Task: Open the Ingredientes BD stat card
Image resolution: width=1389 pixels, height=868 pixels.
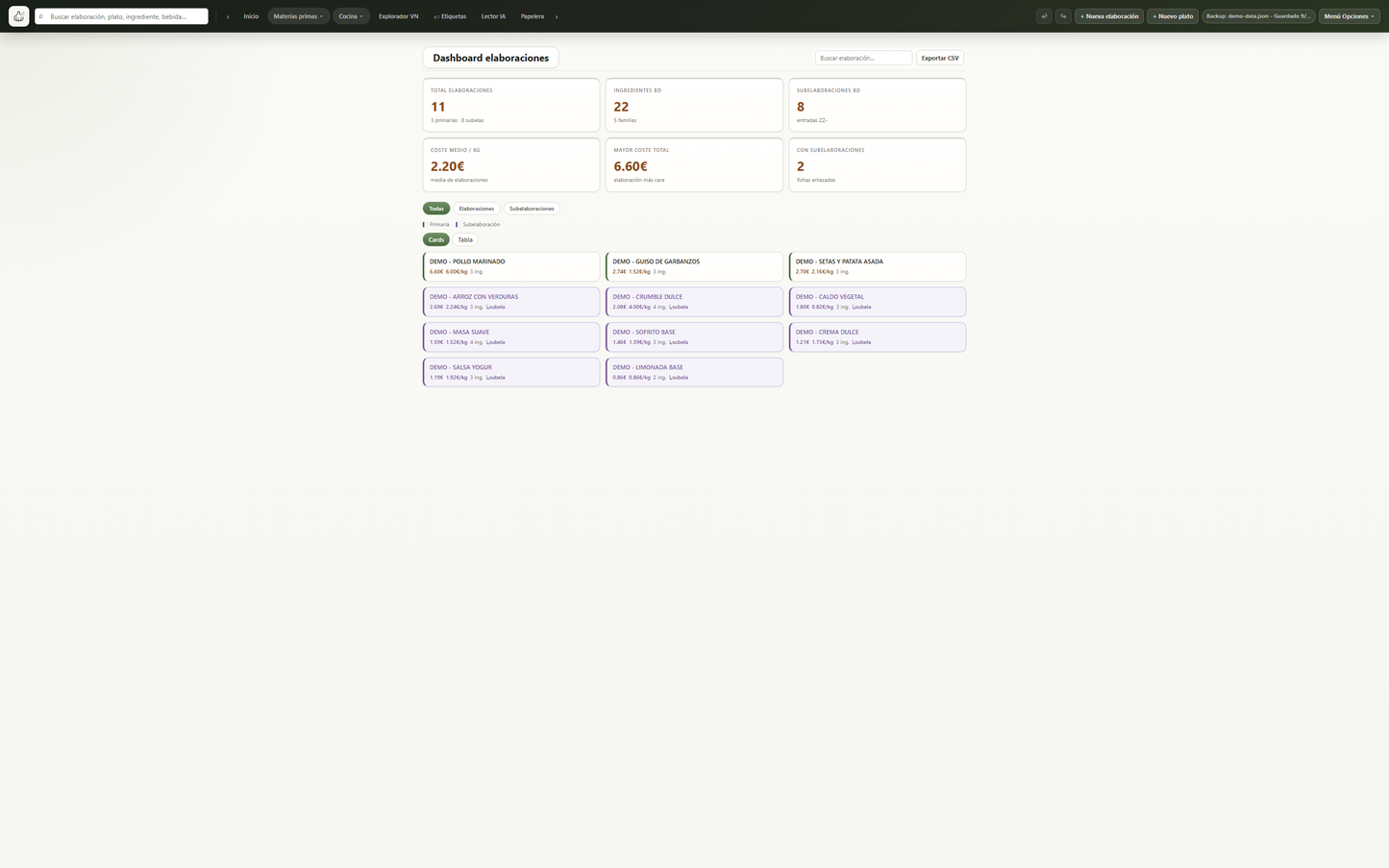Action: click(694, 105)
